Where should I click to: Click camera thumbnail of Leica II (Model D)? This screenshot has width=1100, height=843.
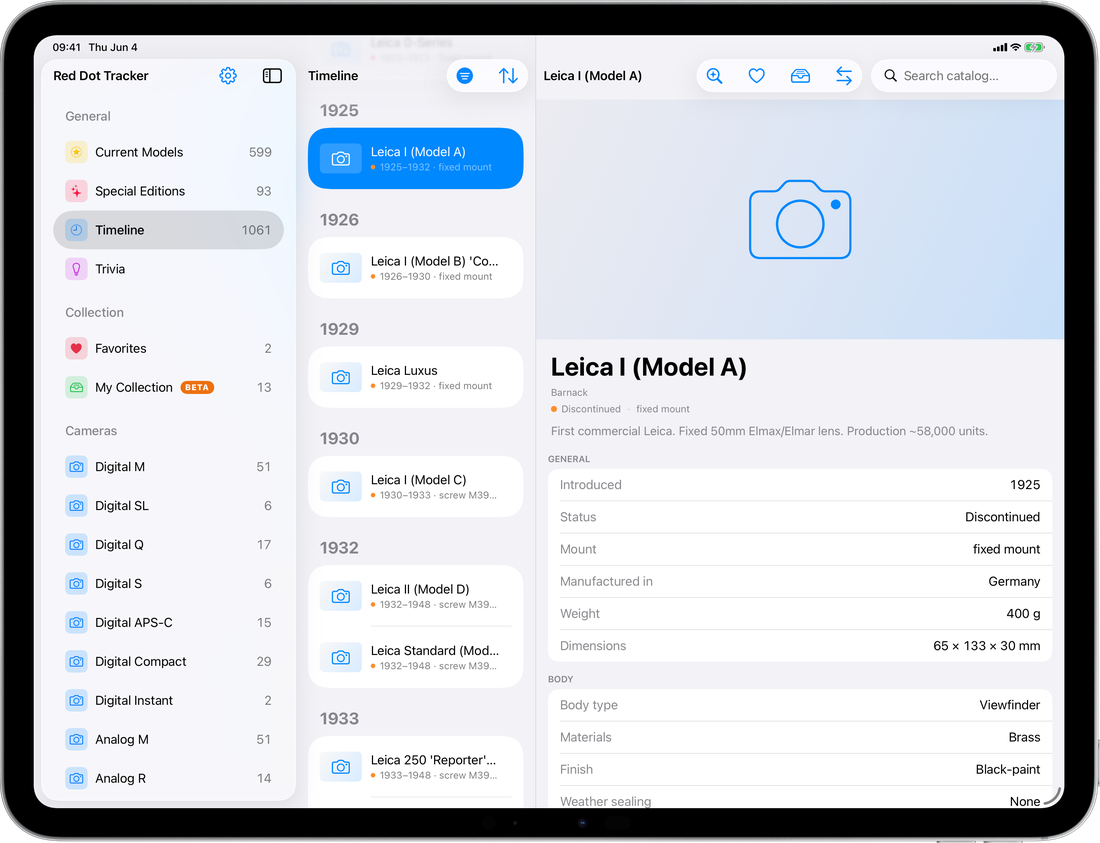(341, 596)
